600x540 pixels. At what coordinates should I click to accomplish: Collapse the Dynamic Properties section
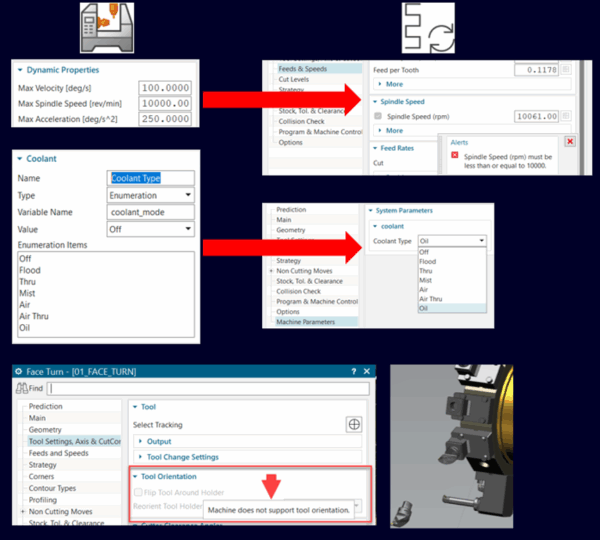tap(24, 70)
